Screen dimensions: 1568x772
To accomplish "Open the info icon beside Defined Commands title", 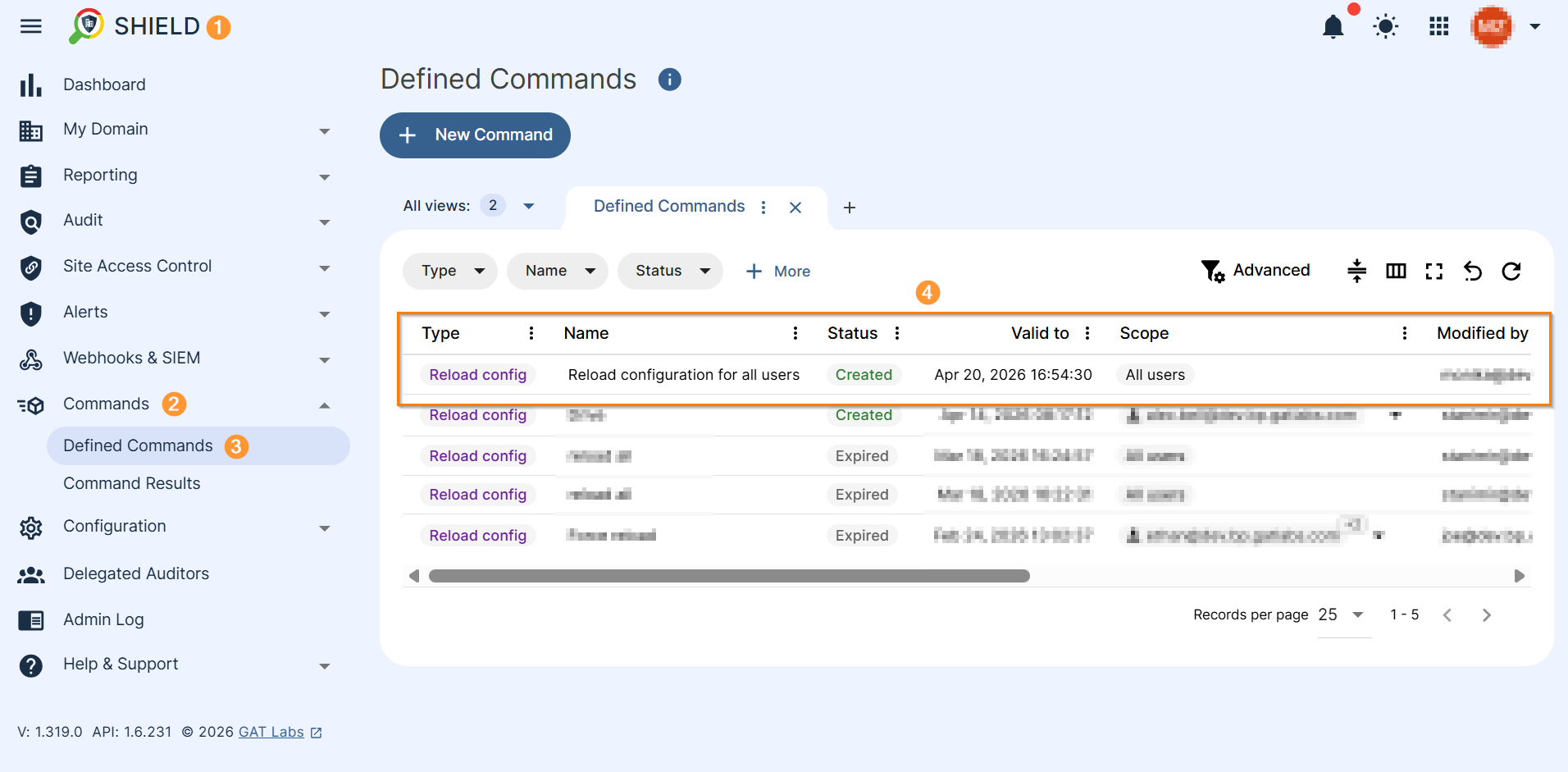I will pos(669,79).
